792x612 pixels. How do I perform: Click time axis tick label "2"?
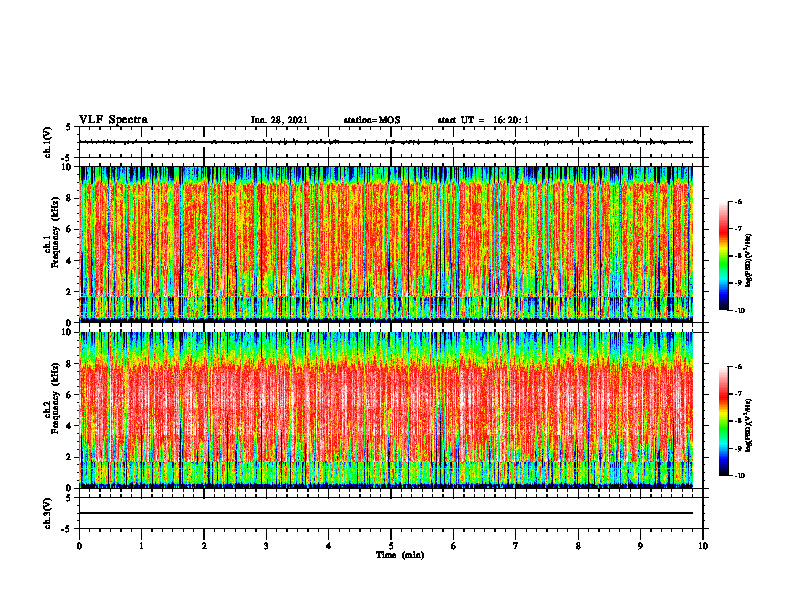[x=204, y=546]
